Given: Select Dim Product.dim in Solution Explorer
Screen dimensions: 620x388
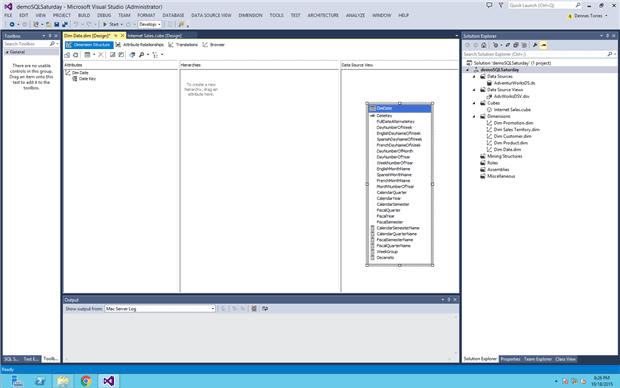Looking at the screenshot, I should (510, 143).
